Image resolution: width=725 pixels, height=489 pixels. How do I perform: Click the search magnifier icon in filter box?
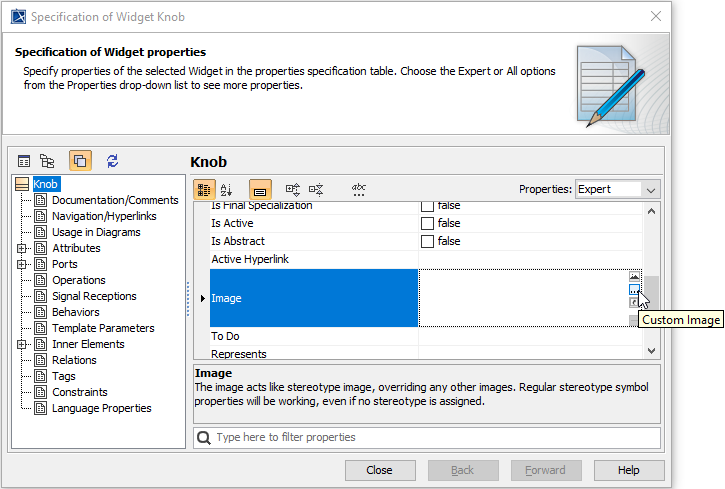[x=203, y=437]
